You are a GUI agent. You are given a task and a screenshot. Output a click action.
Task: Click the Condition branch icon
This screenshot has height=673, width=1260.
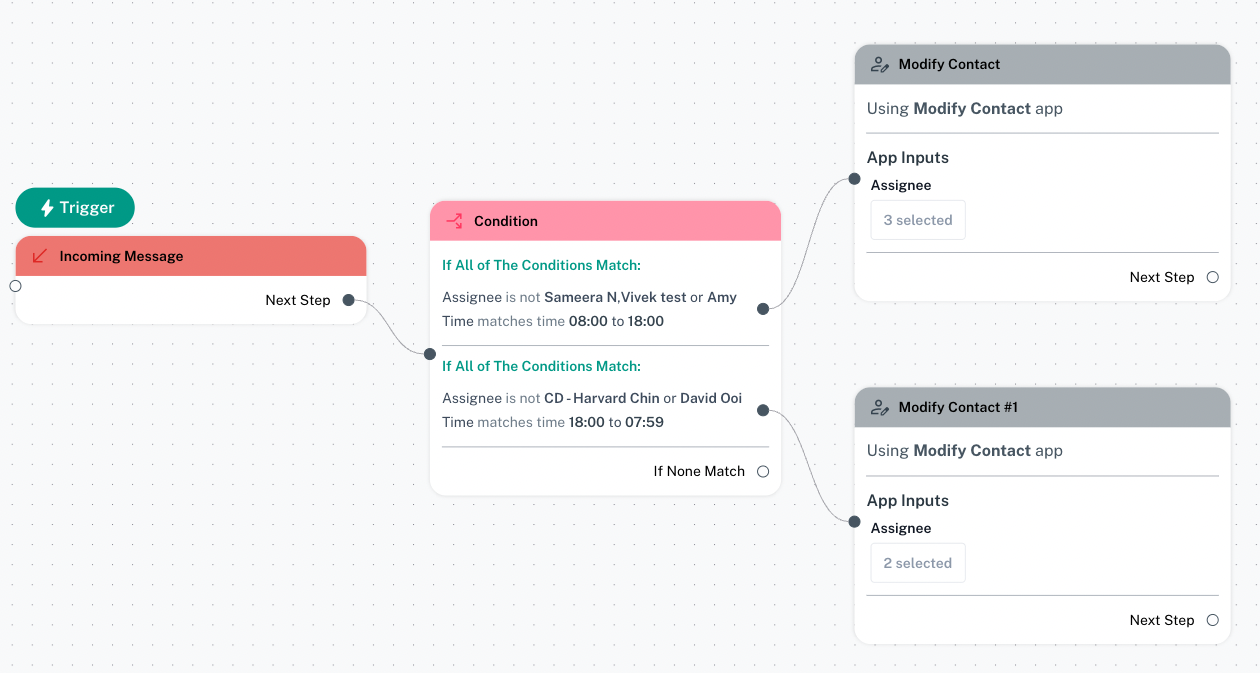pos(454,221)
